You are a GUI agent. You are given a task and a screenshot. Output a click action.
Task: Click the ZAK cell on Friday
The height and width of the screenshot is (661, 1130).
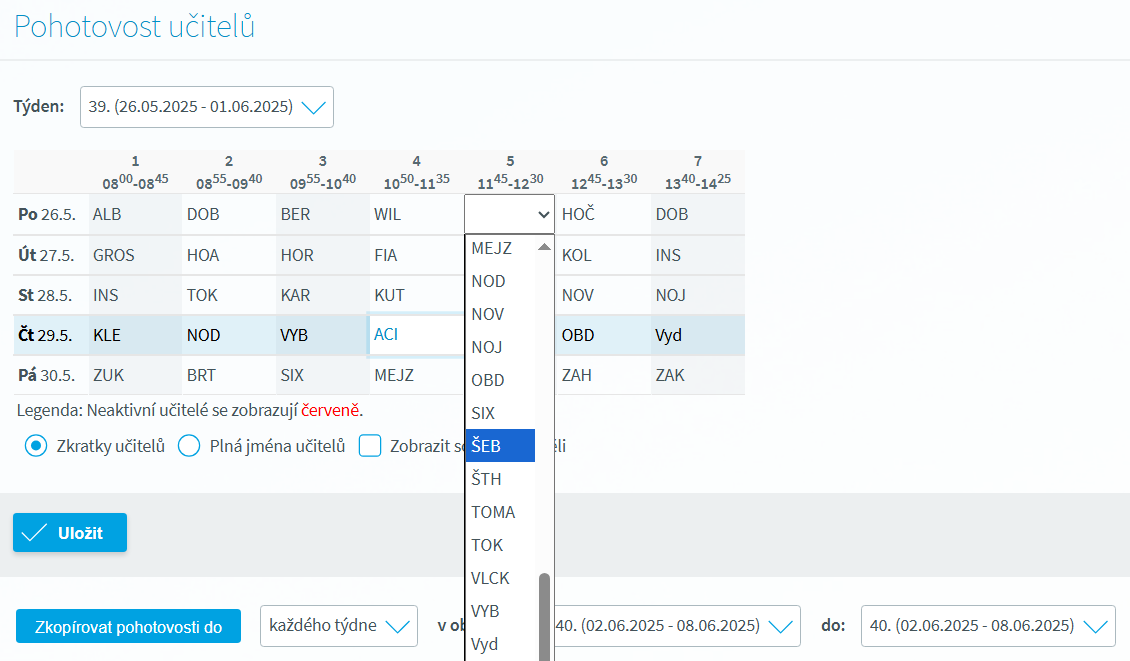click(698, 375)
